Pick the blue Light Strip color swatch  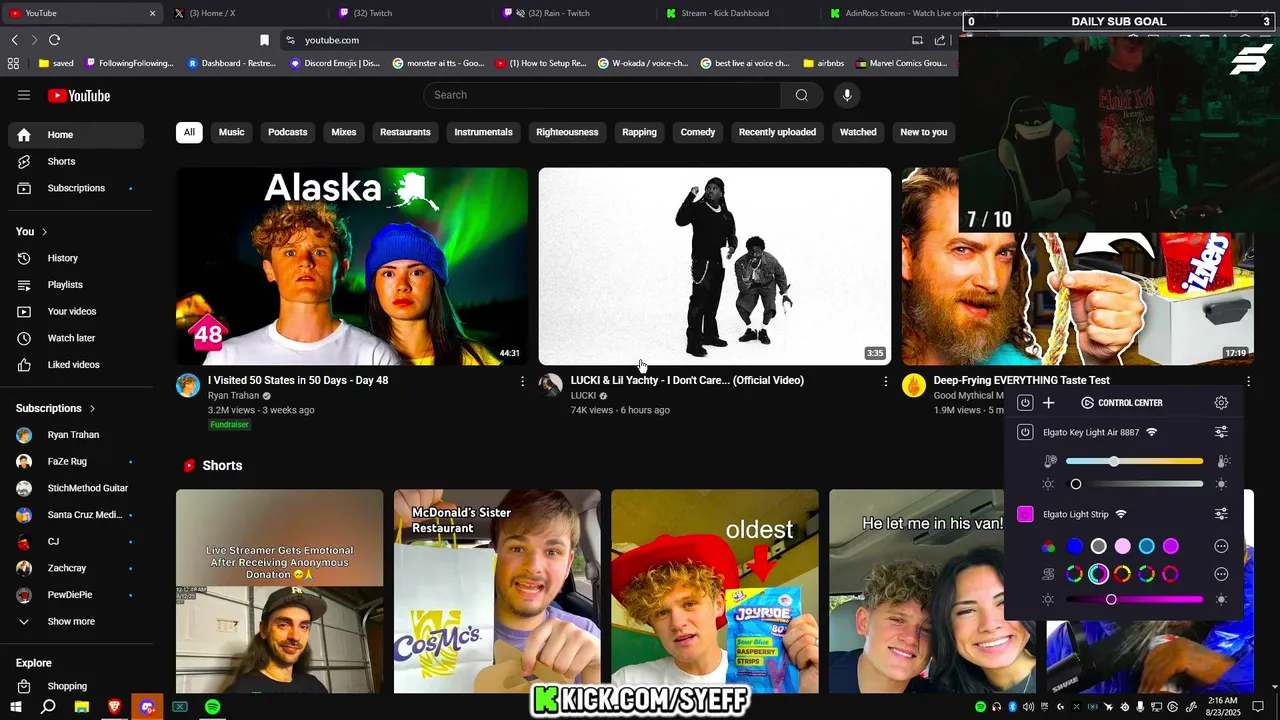1074,546
